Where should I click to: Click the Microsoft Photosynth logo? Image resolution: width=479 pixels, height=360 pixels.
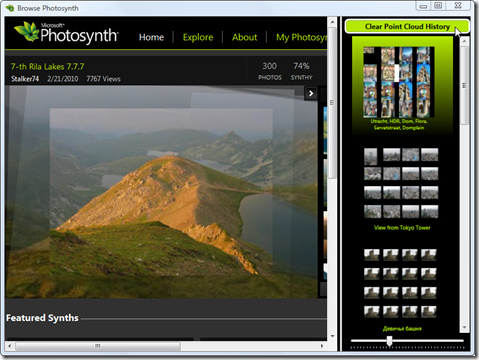pos(66,33)
